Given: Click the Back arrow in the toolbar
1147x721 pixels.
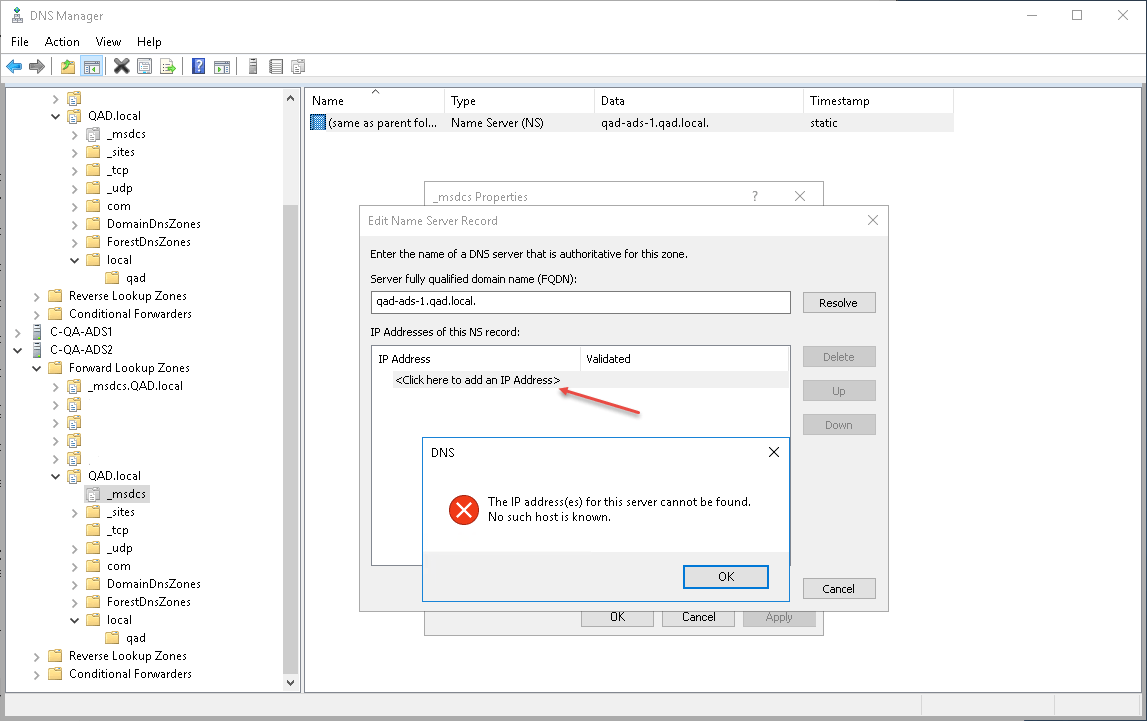Looking at the screenshot, I should pyautogui.click(x=14, y=67).
